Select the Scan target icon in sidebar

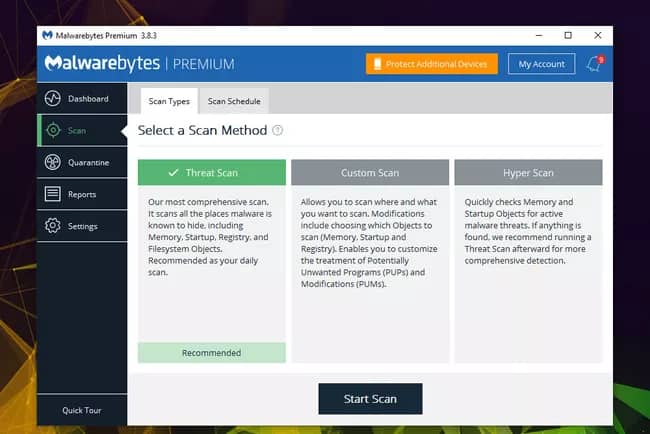pos(53,130)
